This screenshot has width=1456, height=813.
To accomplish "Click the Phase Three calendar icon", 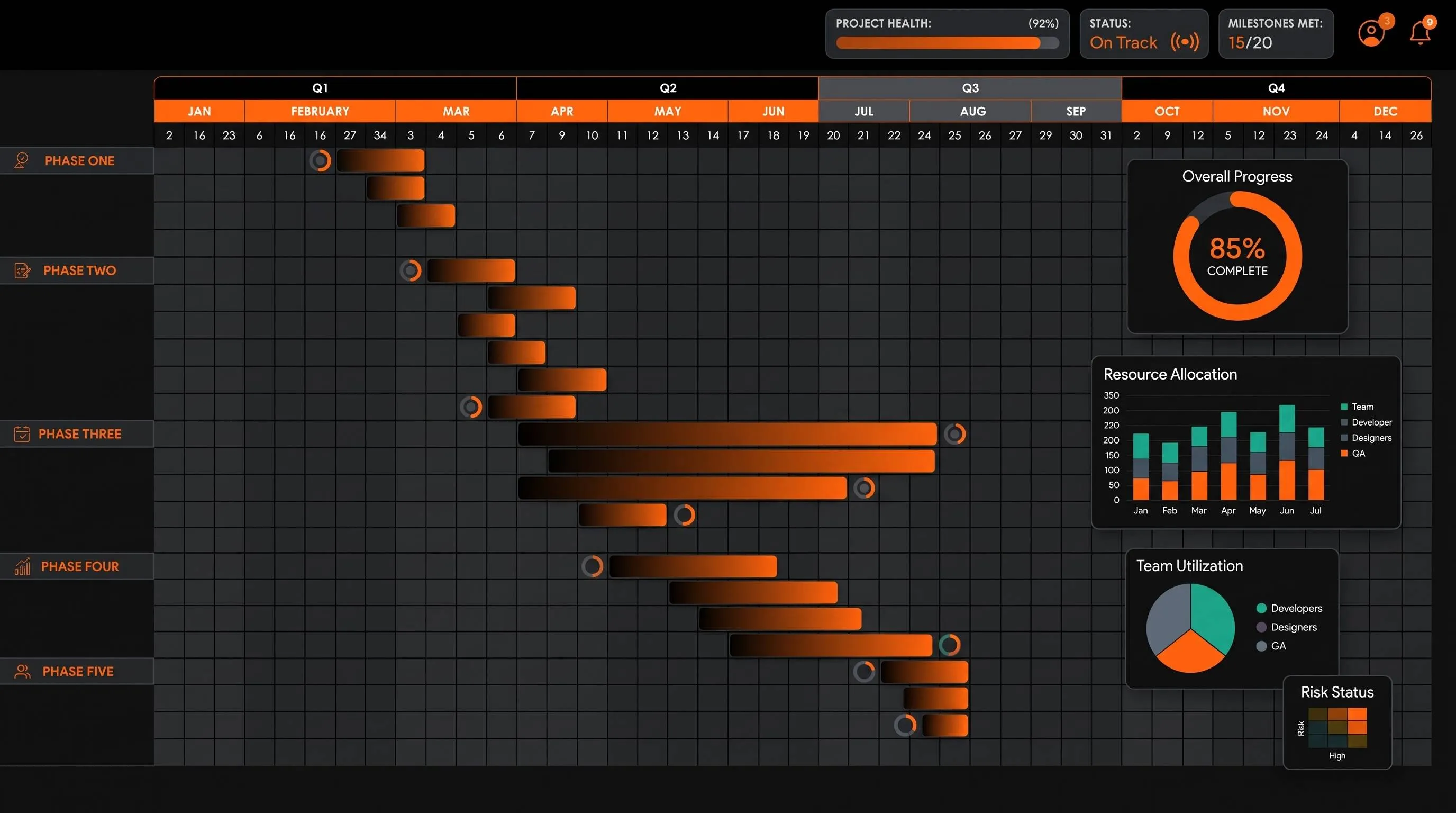I will (22, 434).
